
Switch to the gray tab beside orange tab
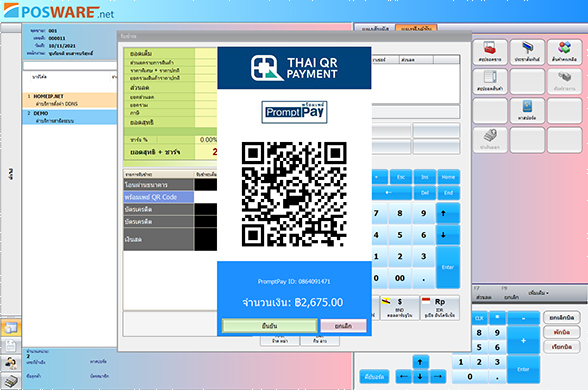coord(375,28)
